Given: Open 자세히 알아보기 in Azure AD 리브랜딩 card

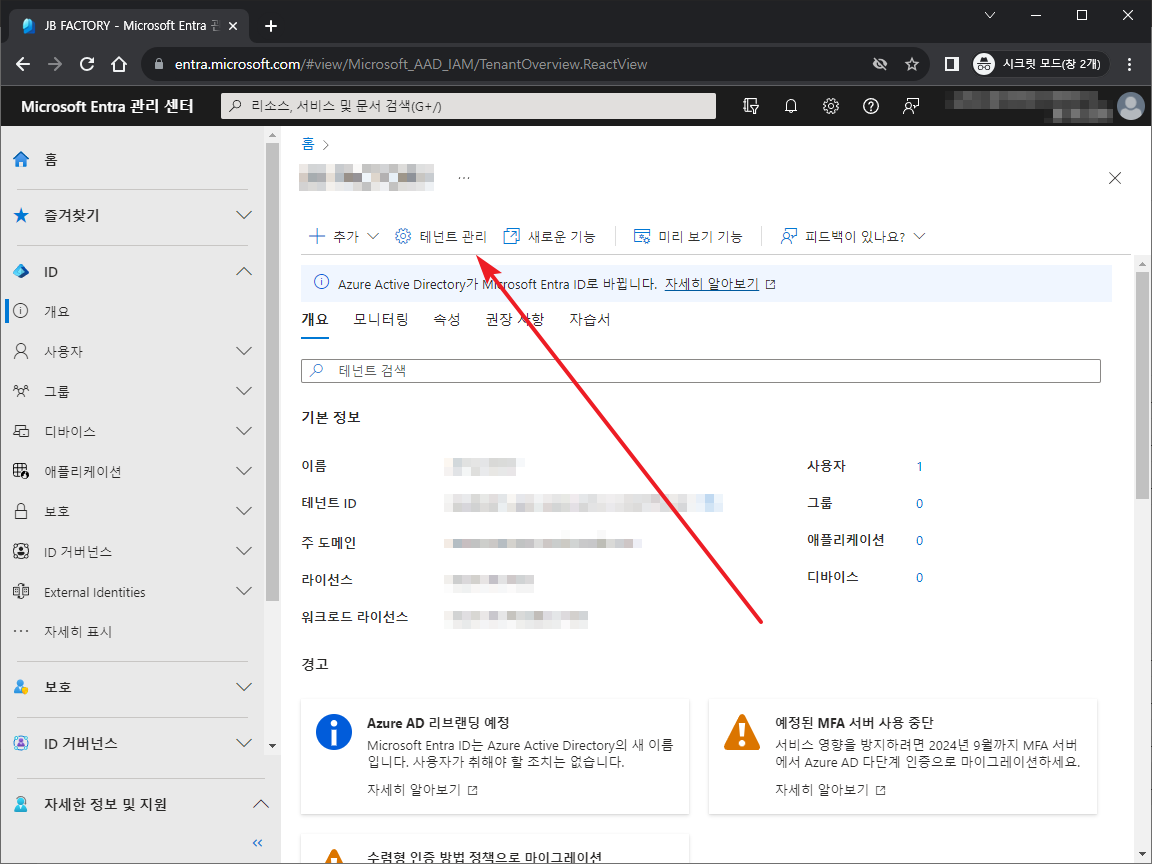Looking at the screenshot, I should click(414, 790).
